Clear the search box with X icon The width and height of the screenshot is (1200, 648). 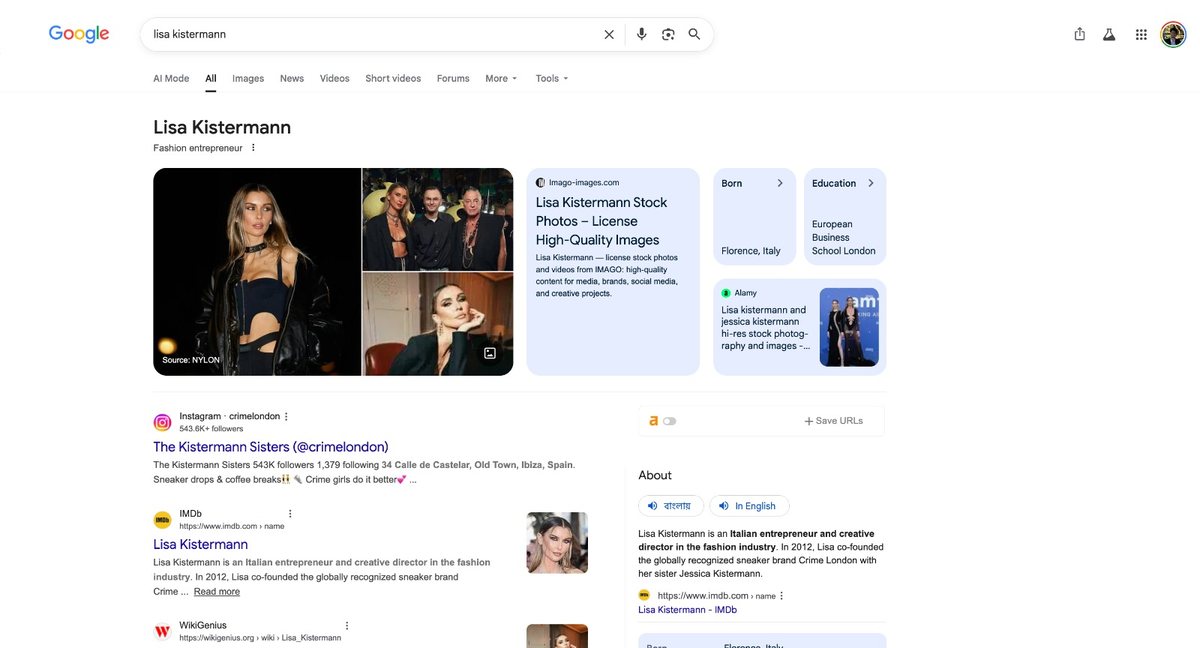609,34
